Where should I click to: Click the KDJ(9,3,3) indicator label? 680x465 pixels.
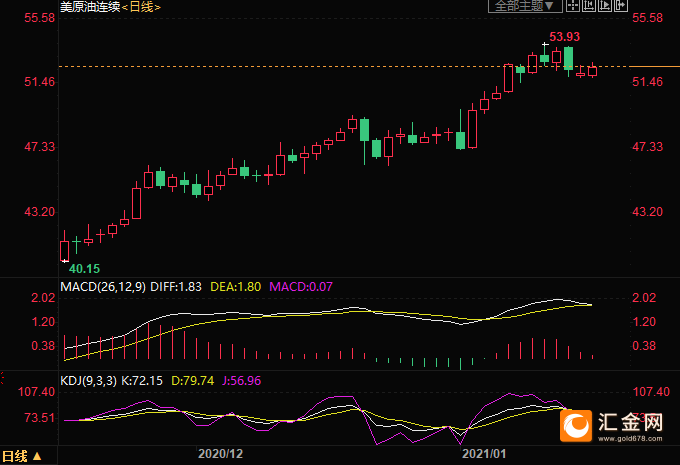(x=88, y=381)
